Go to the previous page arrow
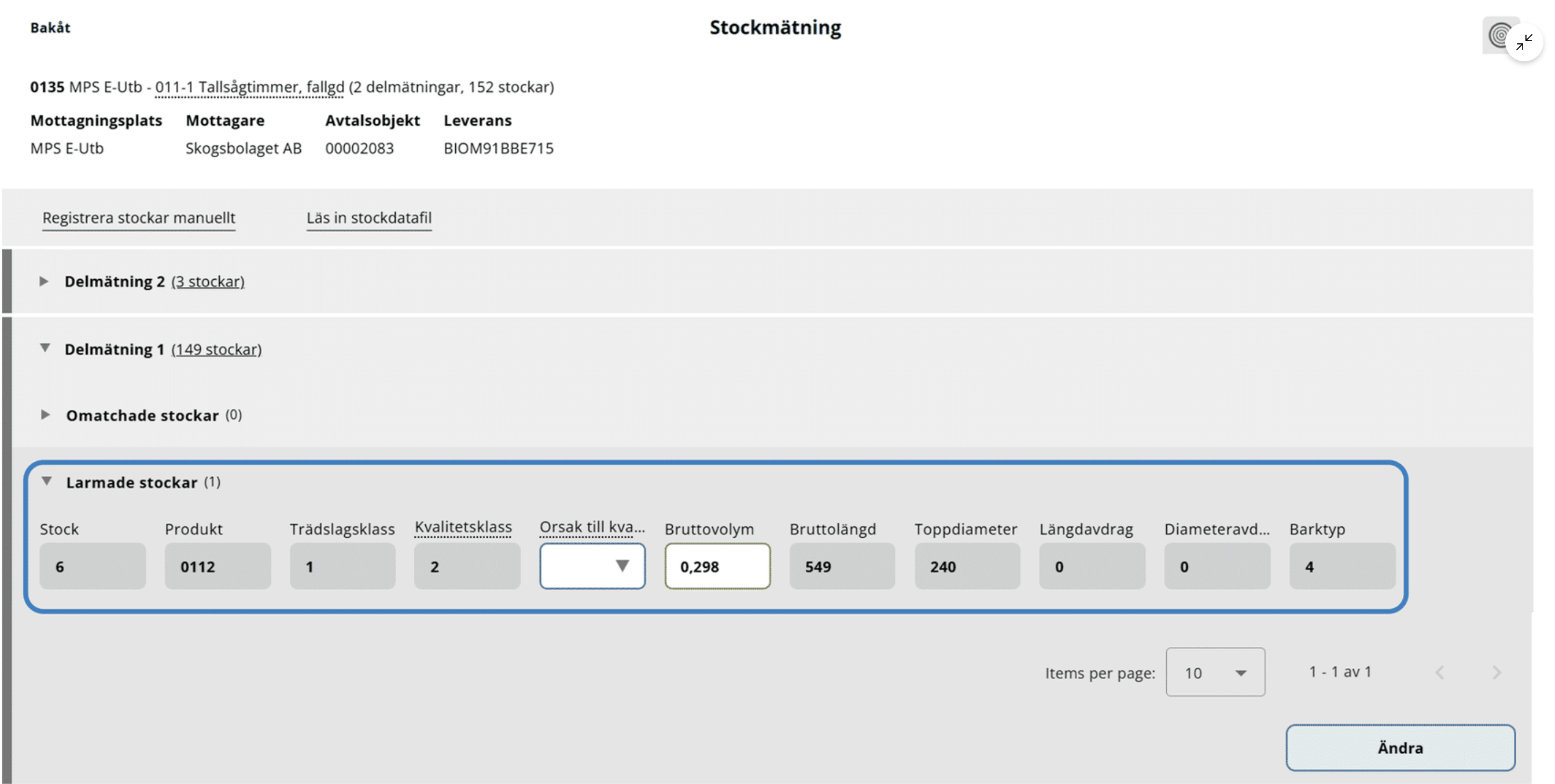The height and width of the screenshot is (784, 1555). 1440,672
